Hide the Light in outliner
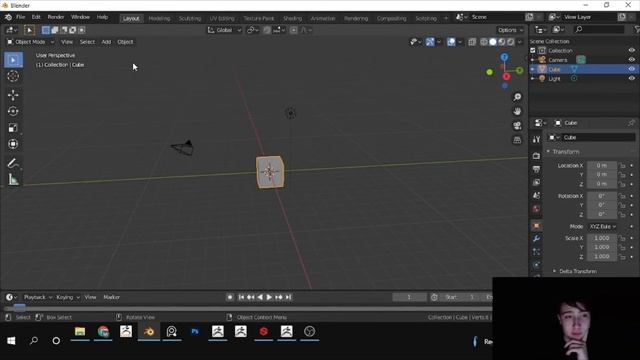This screenshot has height=360, width=640. point(631,79)
